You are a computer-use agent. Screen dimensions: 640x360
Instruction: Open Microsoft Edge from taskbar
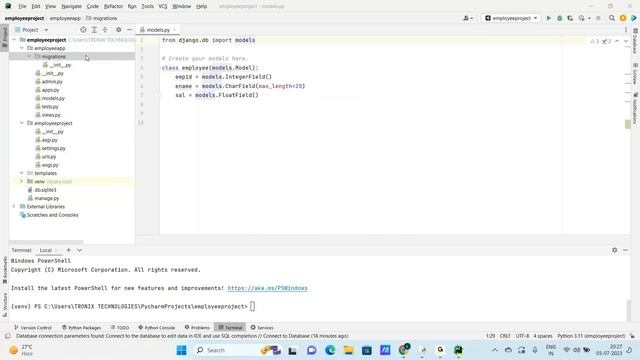(330, 350)
